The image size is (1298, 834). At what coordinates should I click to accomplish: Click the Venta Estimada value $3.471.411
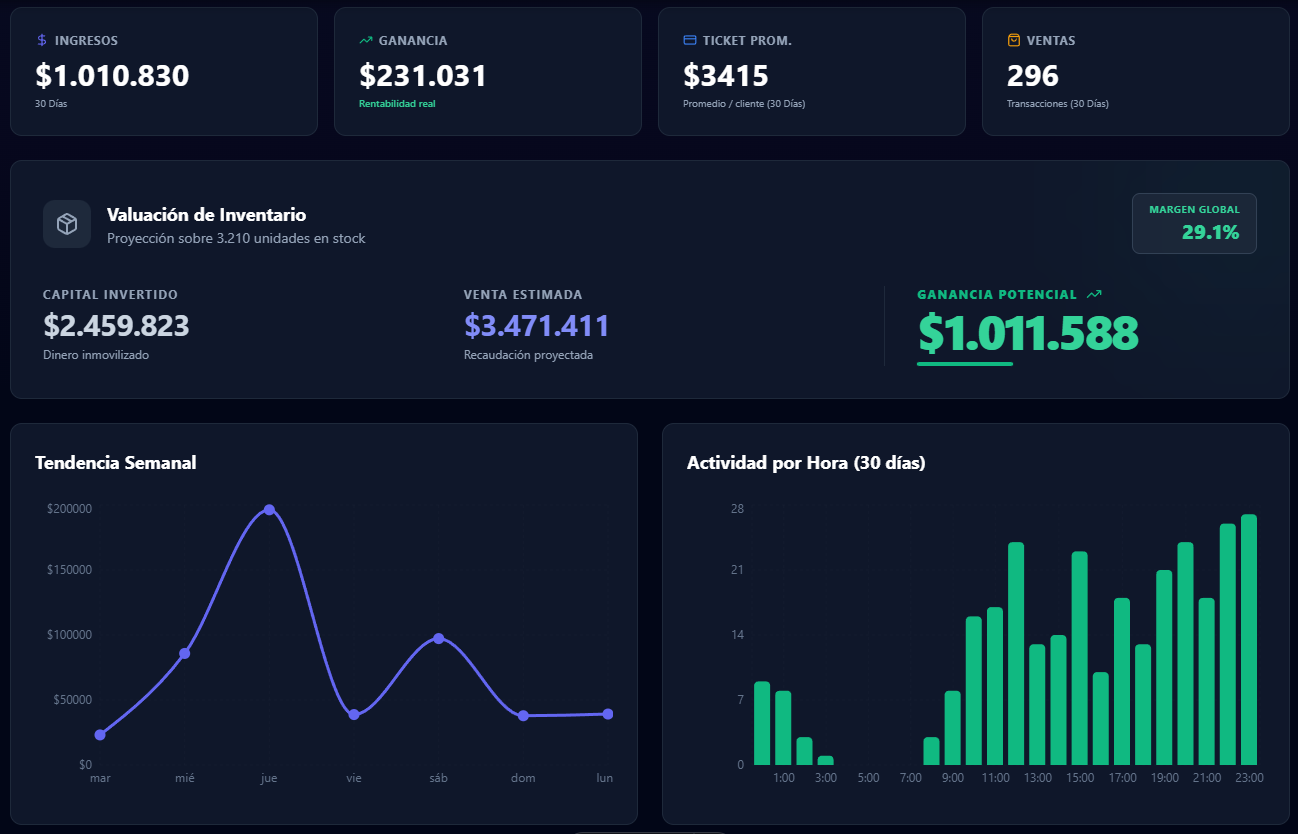coord(536,326)
